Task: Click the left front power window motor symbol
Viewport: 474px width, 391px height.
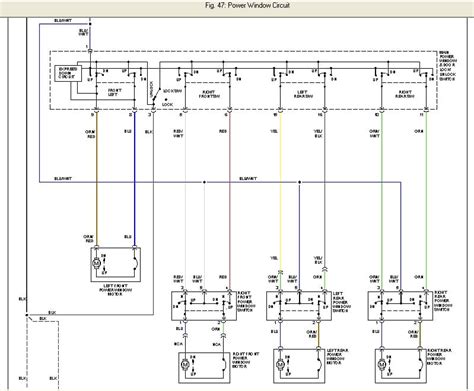Action: coord(96,264)
